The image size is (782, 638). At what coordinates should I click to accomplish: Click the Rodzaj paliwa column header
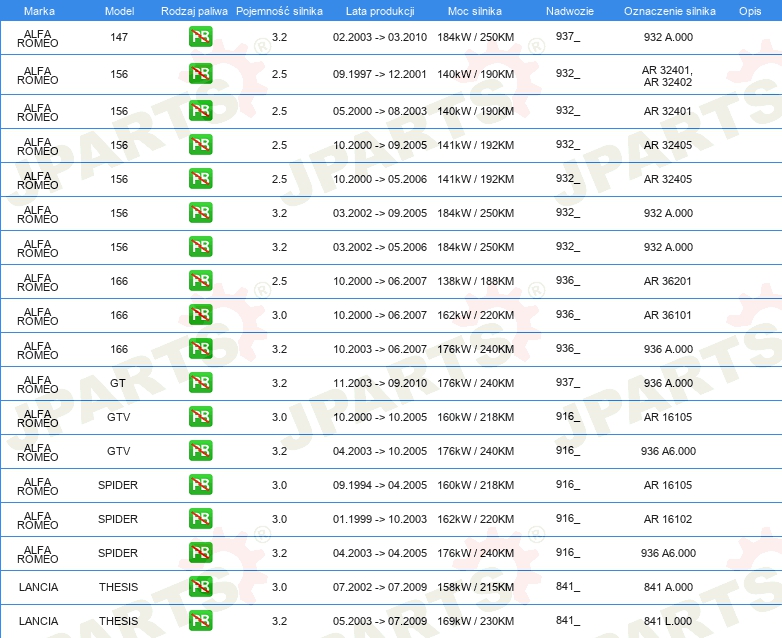tap(195, 11)
